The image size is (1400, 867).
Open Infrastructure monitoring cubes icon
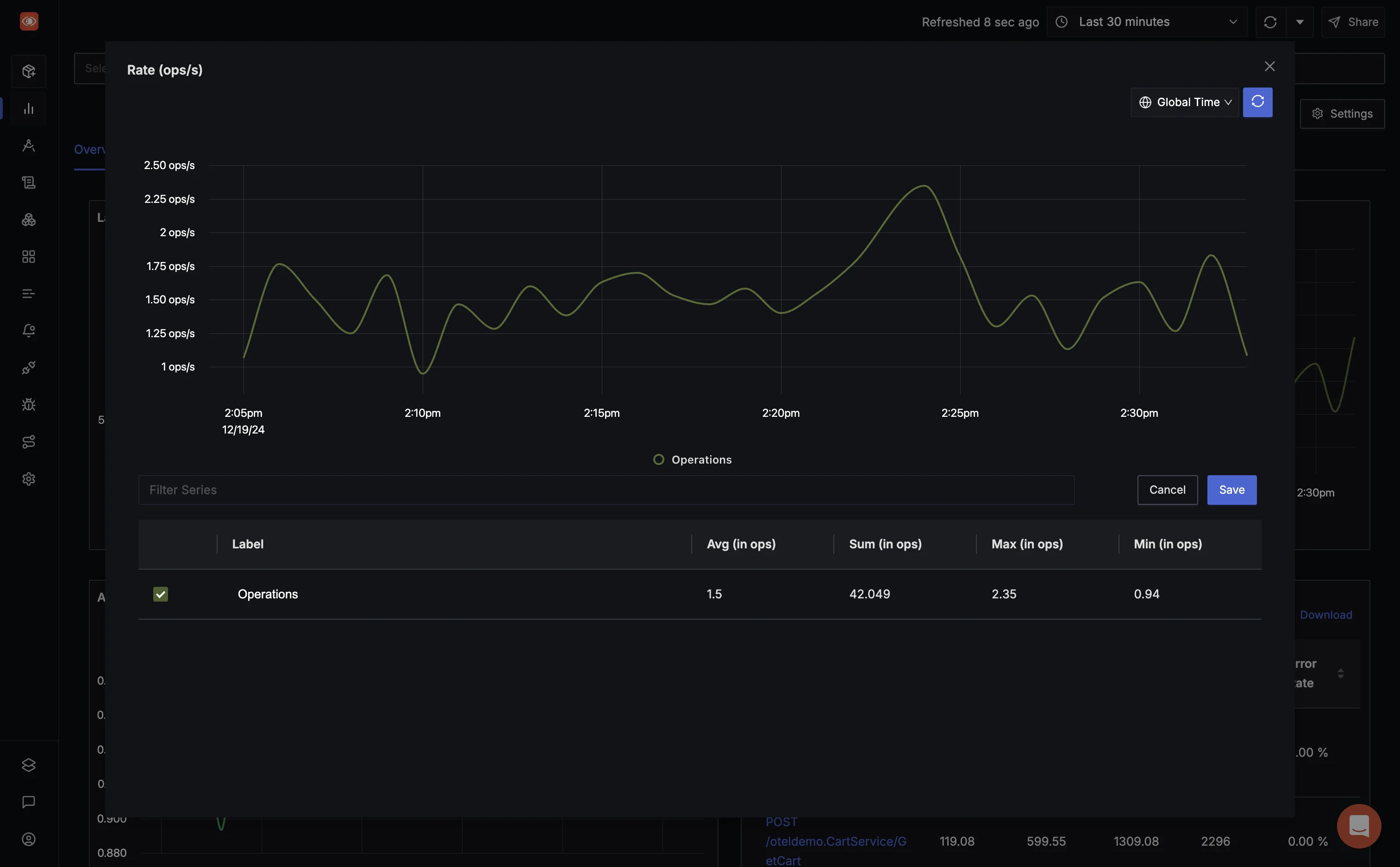point(29,220)
